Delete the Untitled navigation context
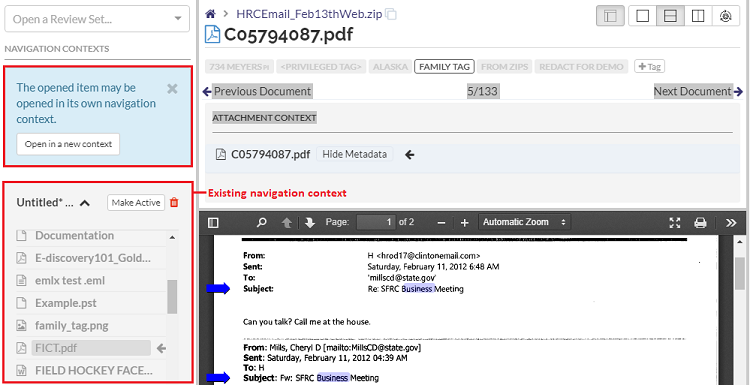Viewport: 750px width, 385px height. 174,202
